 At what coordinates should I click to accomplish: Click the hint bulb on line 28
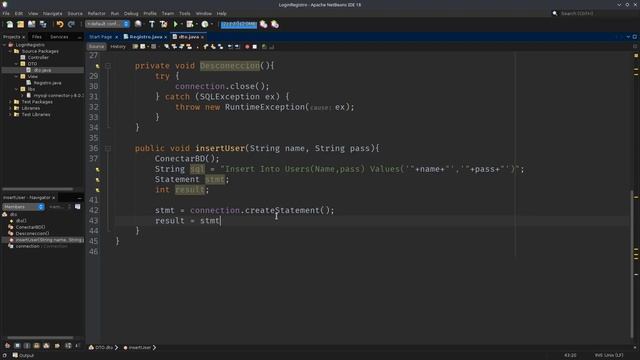coord(98,66)
